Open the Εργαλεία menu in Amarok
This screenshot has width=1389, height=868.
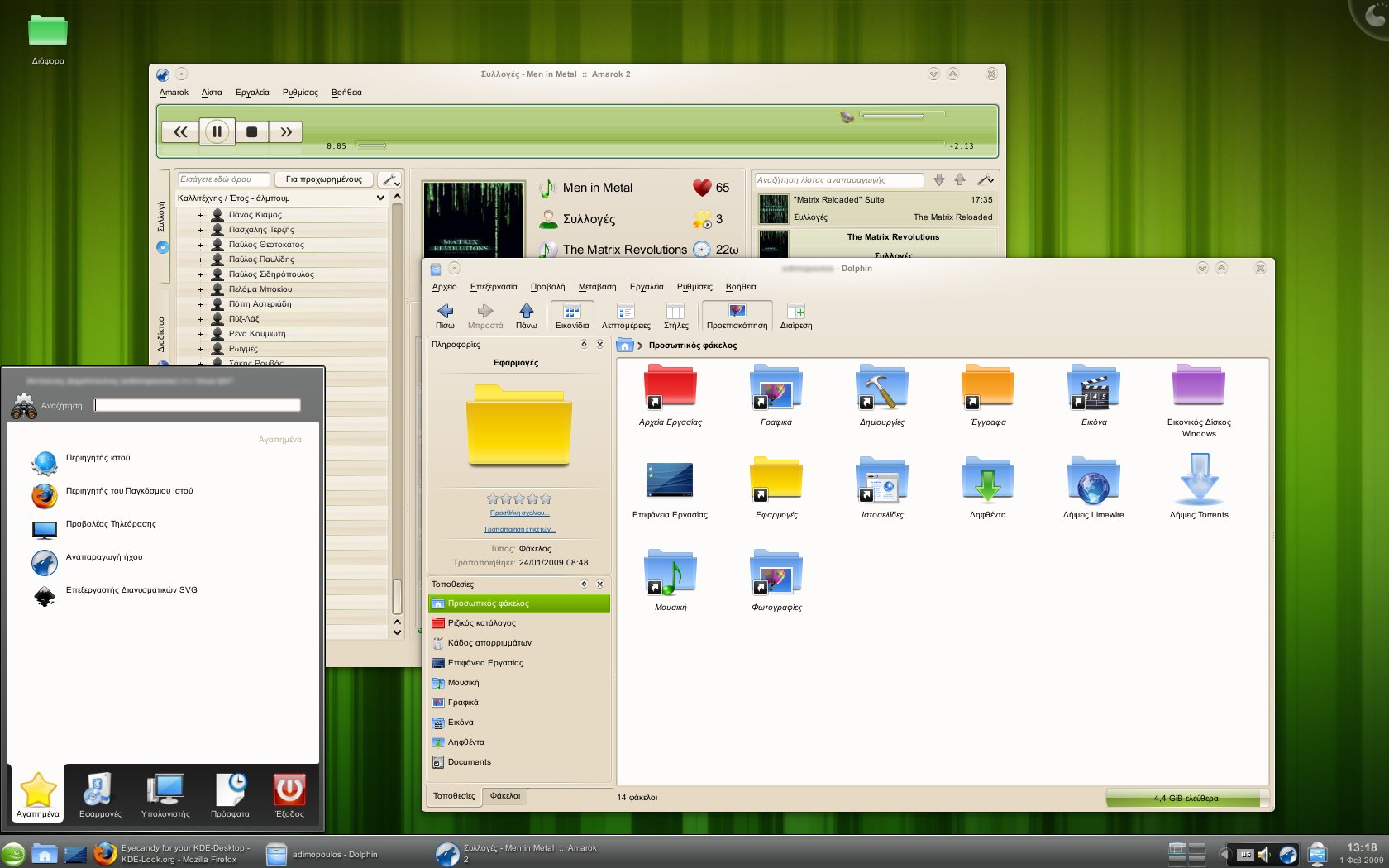click(252, 93)
